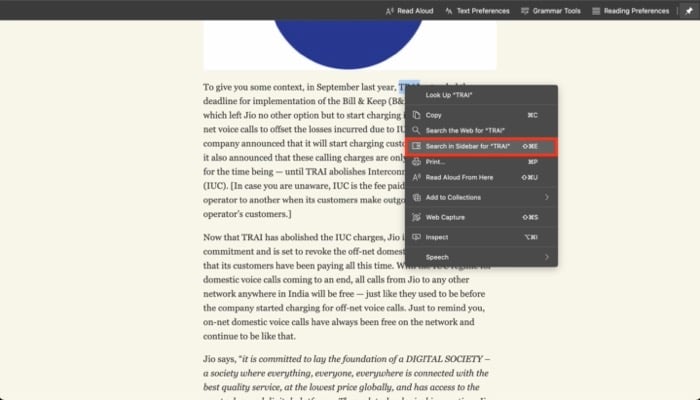Viewport: 700px width, 400px height.
Task: Click the magnifier icon for web search
Action: tap(416, 130)
